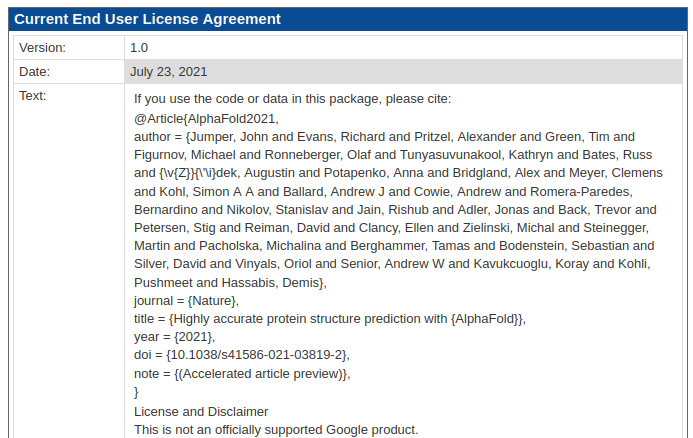
Task: Click the Date row label
Action: click(35, 72)
